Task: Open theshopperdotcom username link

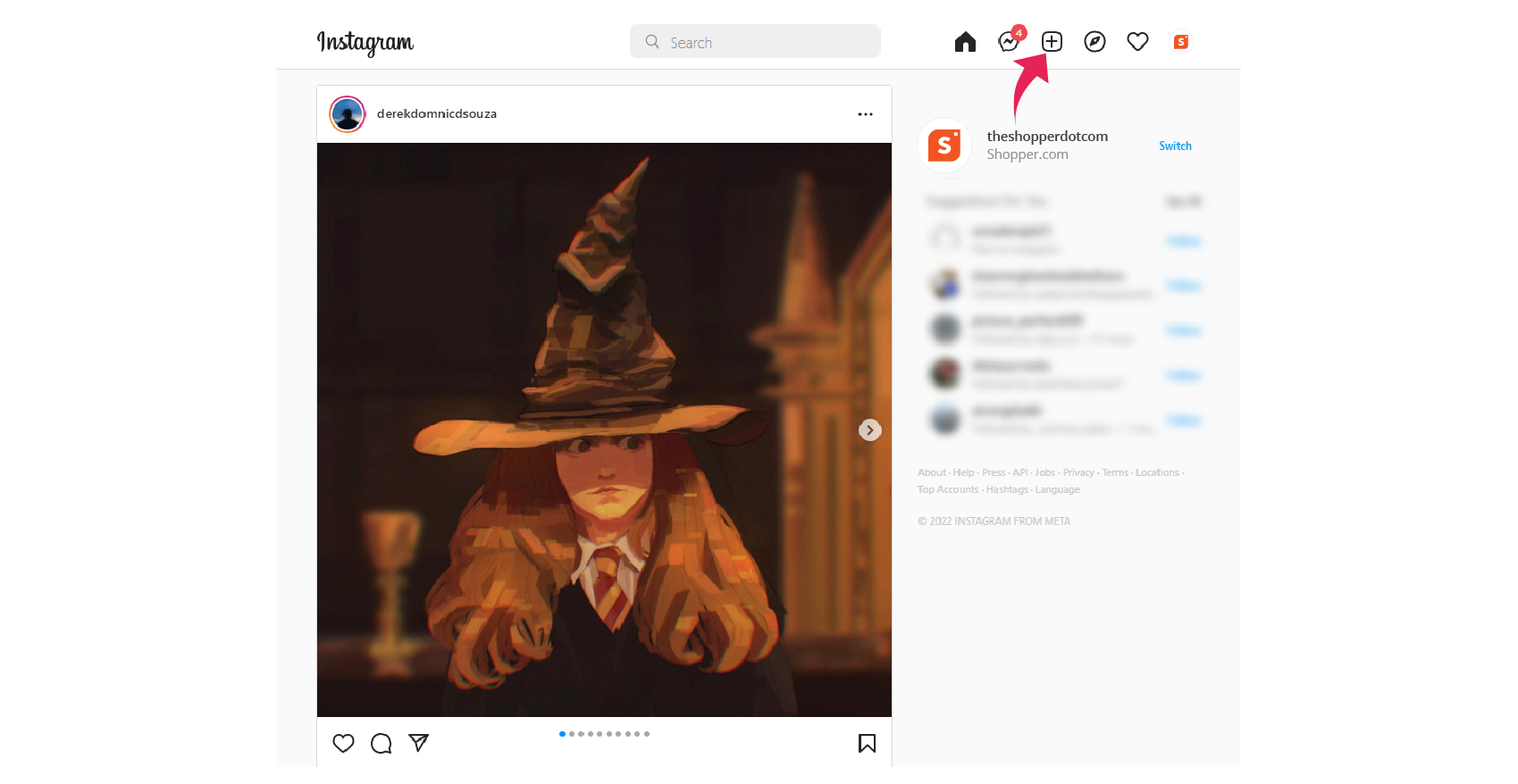Action: (x=1047, y=137)
